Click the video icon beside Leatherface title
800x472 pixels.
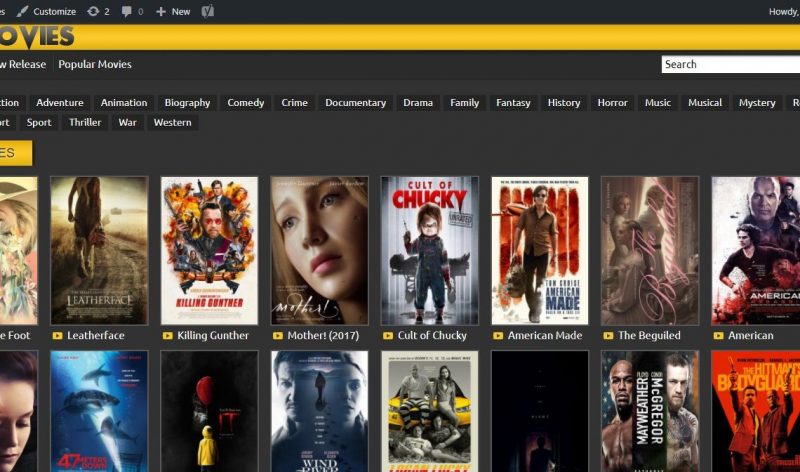tap(57, 336)
